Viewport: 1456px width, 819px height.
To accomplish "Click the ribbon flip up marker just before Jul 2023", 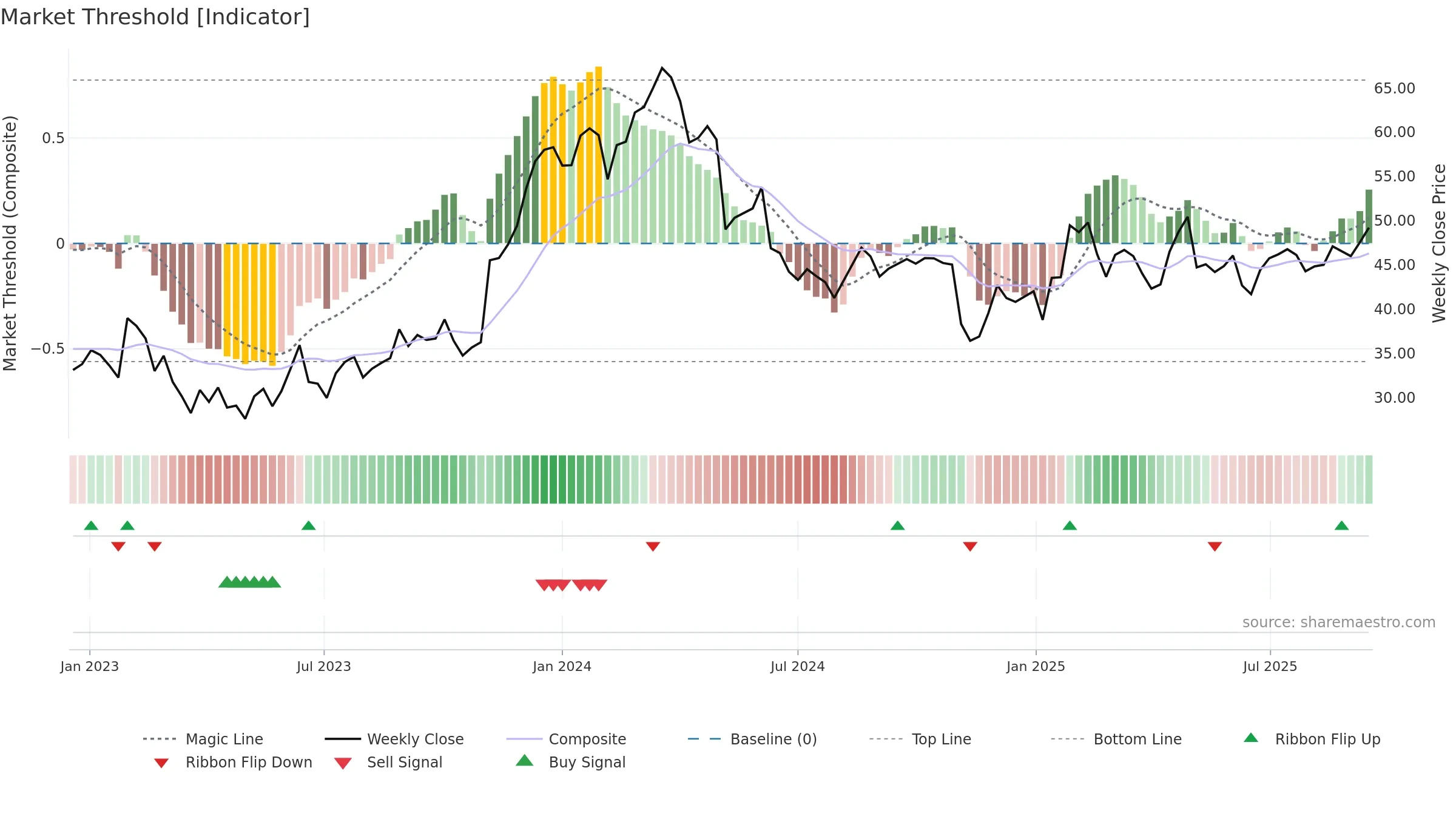I will point(308,525).
